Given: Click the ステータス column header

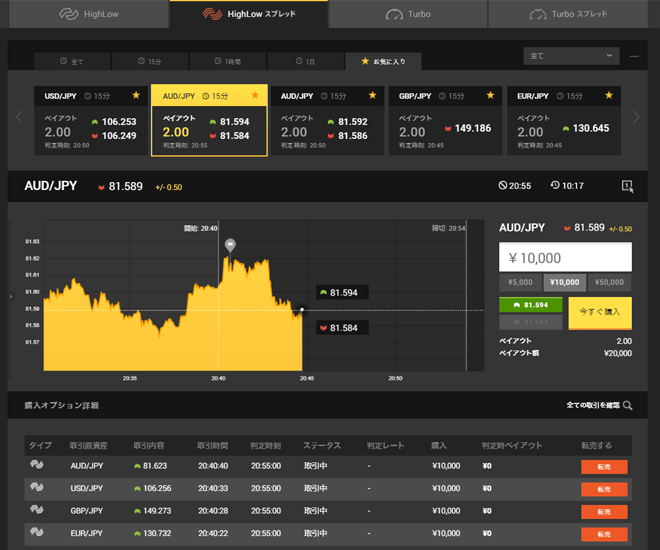Looking at the screenshot, I should pyautogui.click(x=322, y=445).
